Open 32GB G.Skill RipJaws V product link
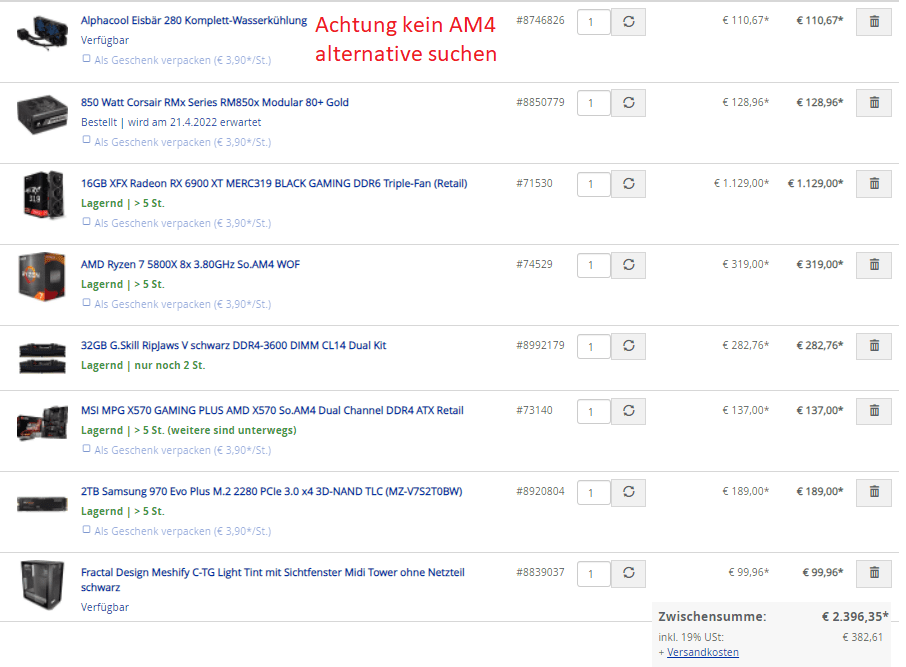The height and width of the screenshot is (667, 906). (x=233, y=345)
